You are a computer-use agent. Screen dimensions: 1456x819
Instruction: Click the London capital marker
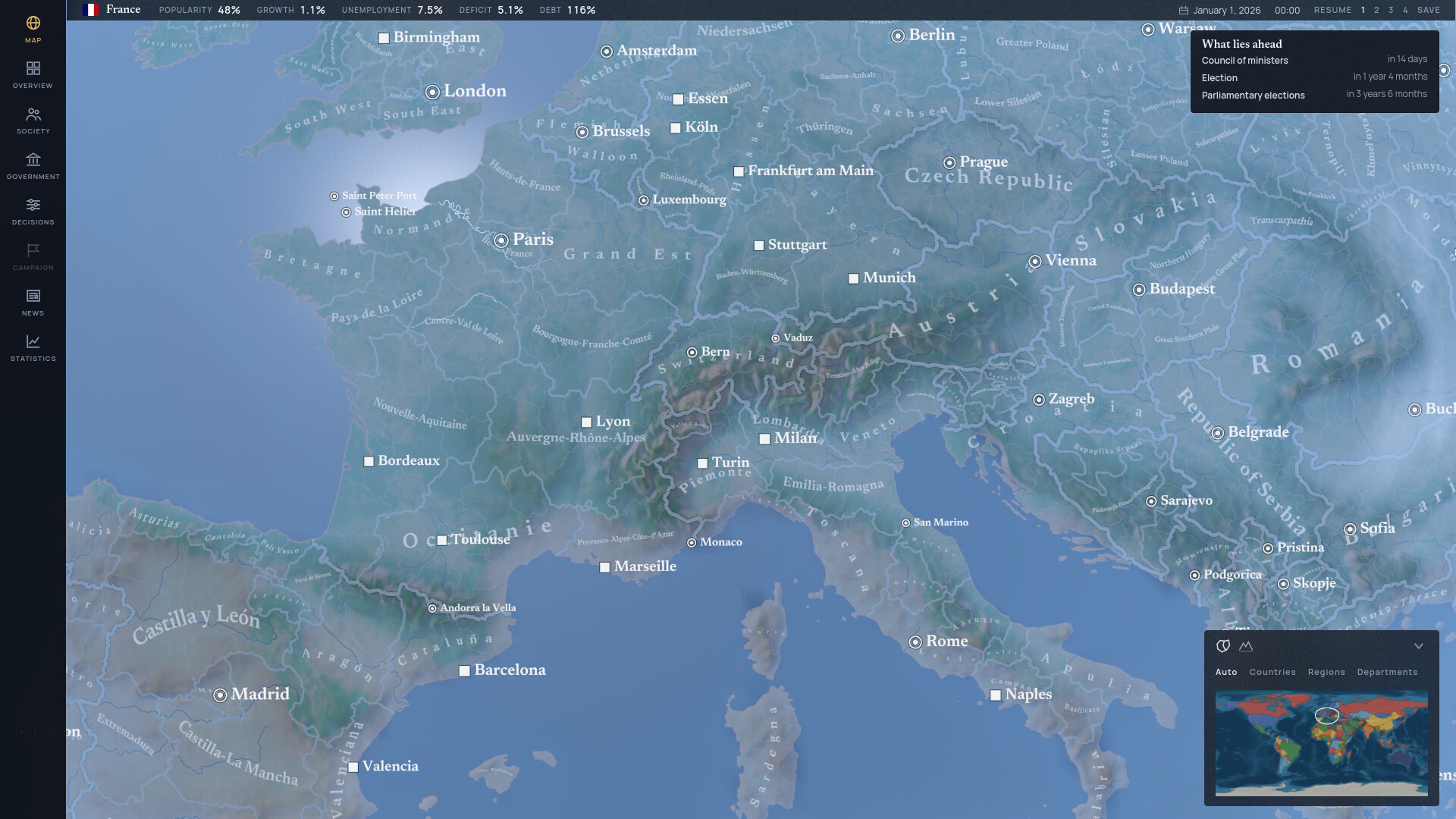click(432, 92)
